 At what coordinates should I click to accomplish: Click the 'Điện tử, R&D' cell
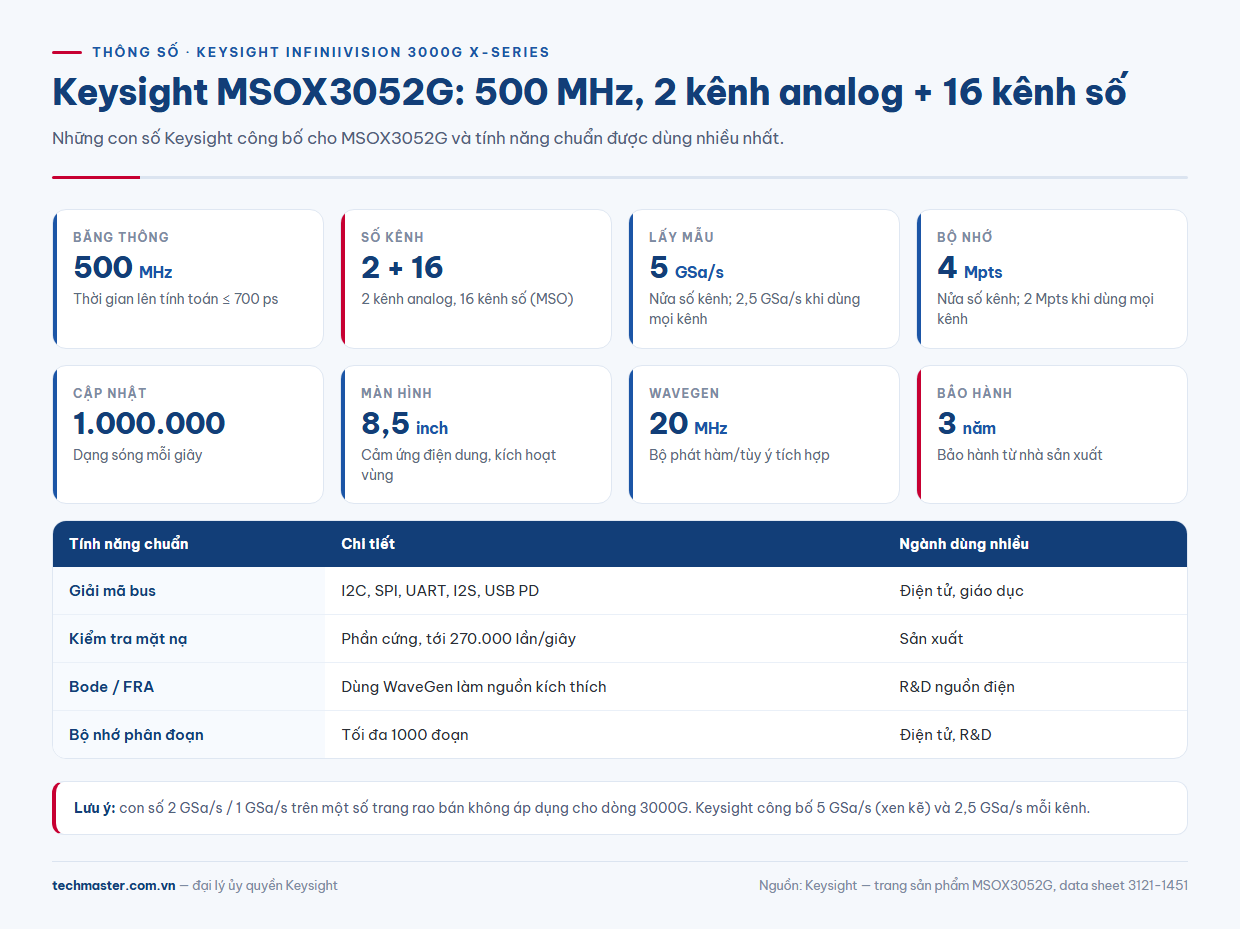(945, 735)
